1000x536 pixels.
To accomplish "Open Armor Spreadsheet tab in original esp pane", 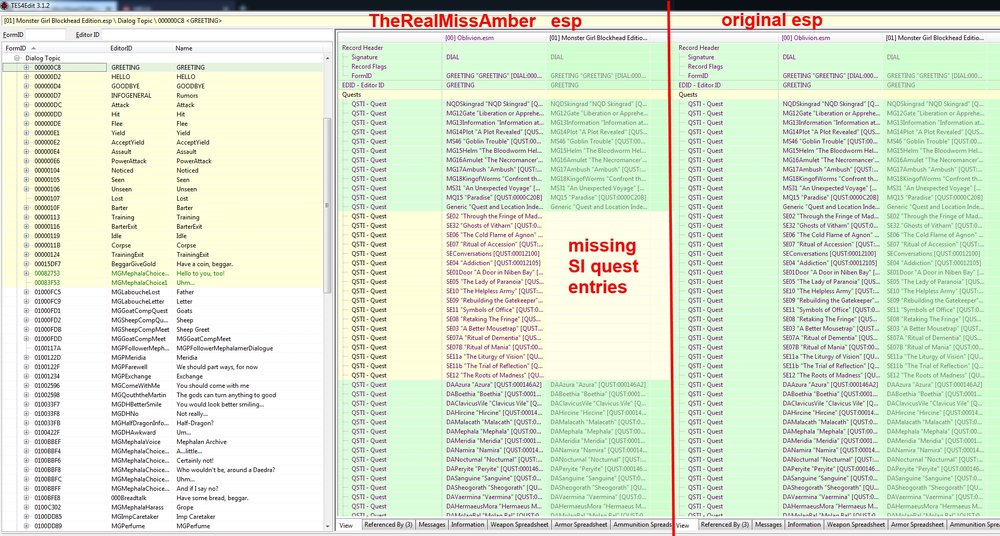I will pos(917,525).
